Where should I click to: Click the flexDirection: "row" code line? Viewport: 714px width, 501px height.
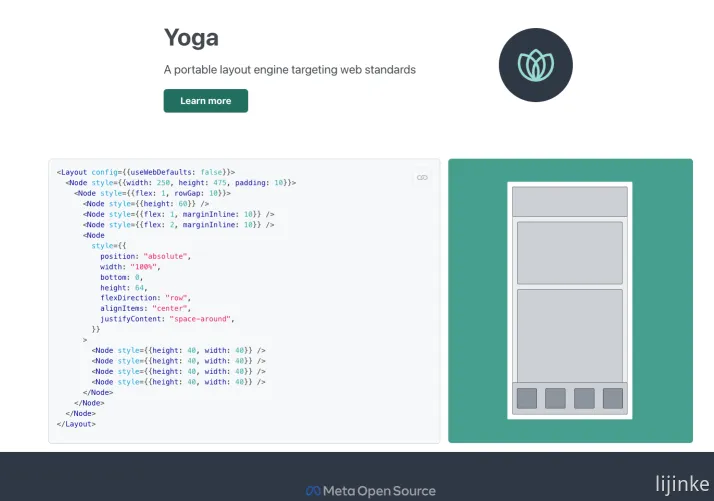[x=145, y=298]
